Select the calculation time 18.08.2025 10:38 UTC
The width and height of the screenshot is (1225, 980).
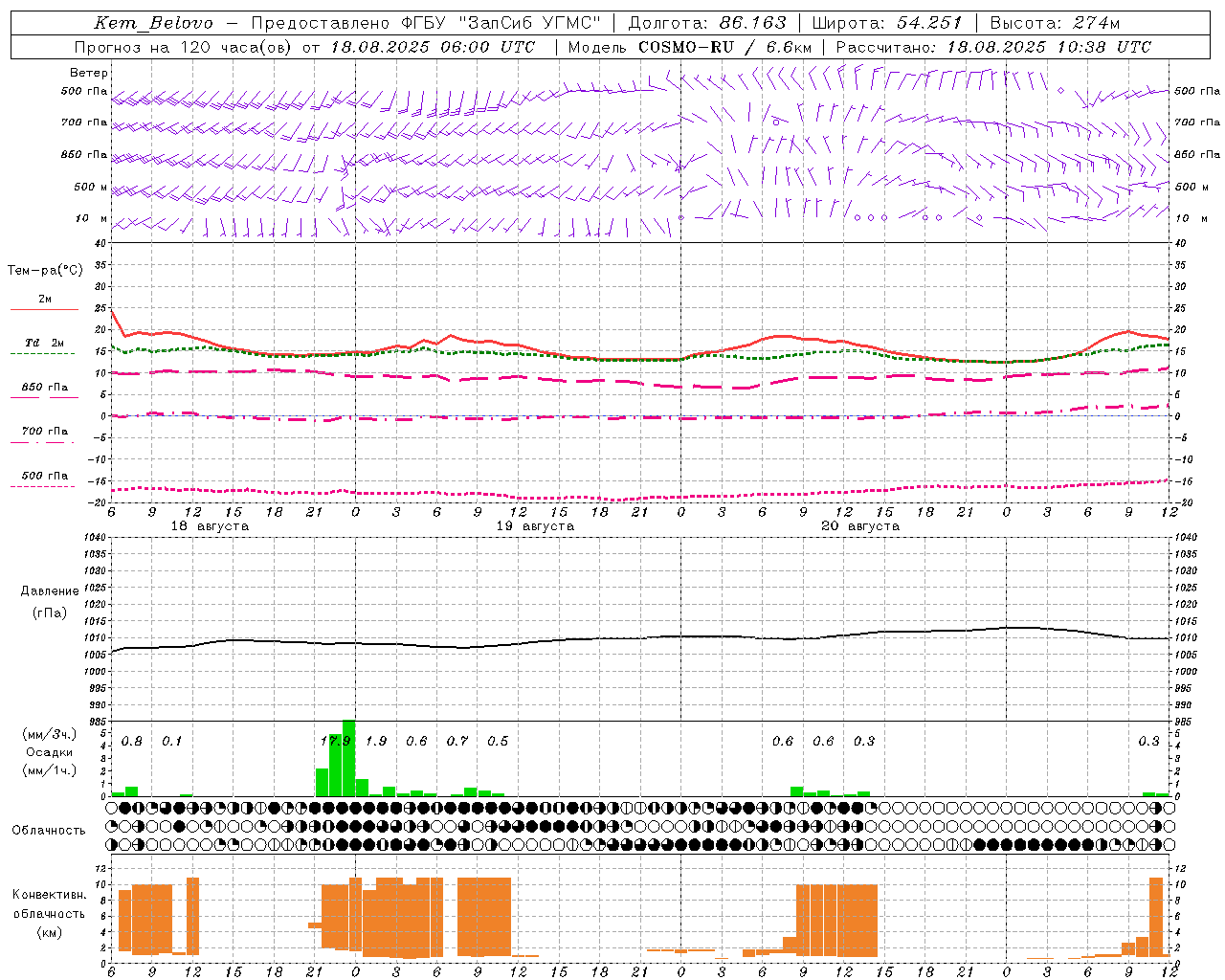tap(1049, 47)
